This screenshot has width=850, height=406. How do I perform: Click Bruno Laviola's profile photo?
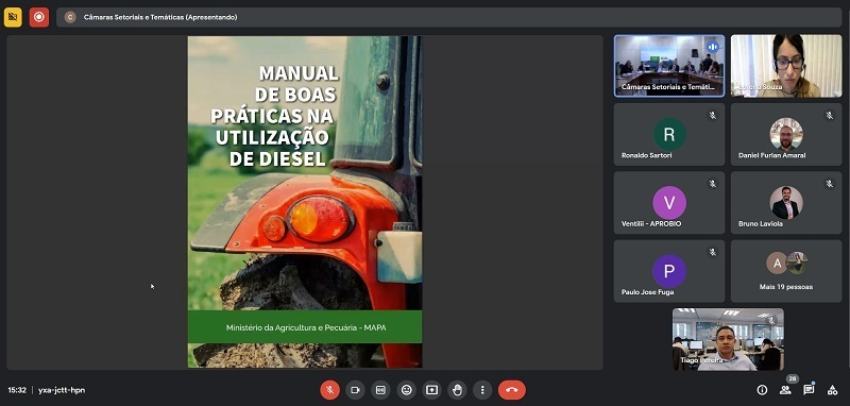[x=786, y=203]
